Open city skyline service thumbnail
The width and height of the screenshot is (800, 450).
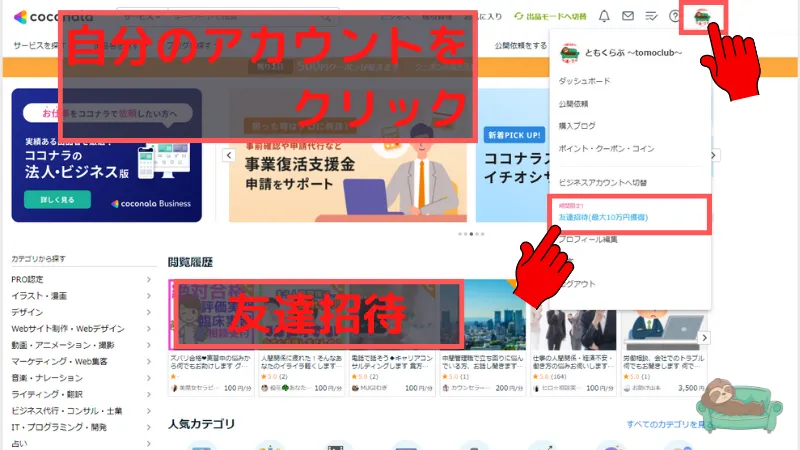pos(483,315)
